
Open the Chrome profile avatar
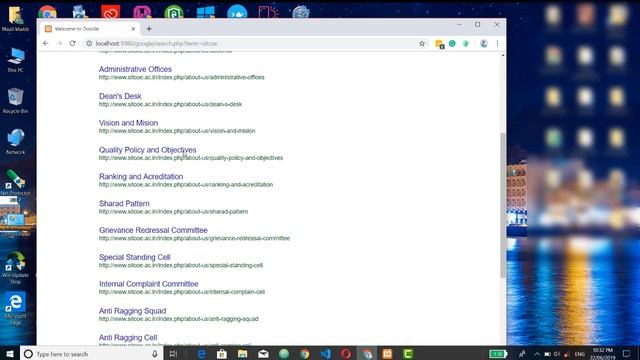484,43
